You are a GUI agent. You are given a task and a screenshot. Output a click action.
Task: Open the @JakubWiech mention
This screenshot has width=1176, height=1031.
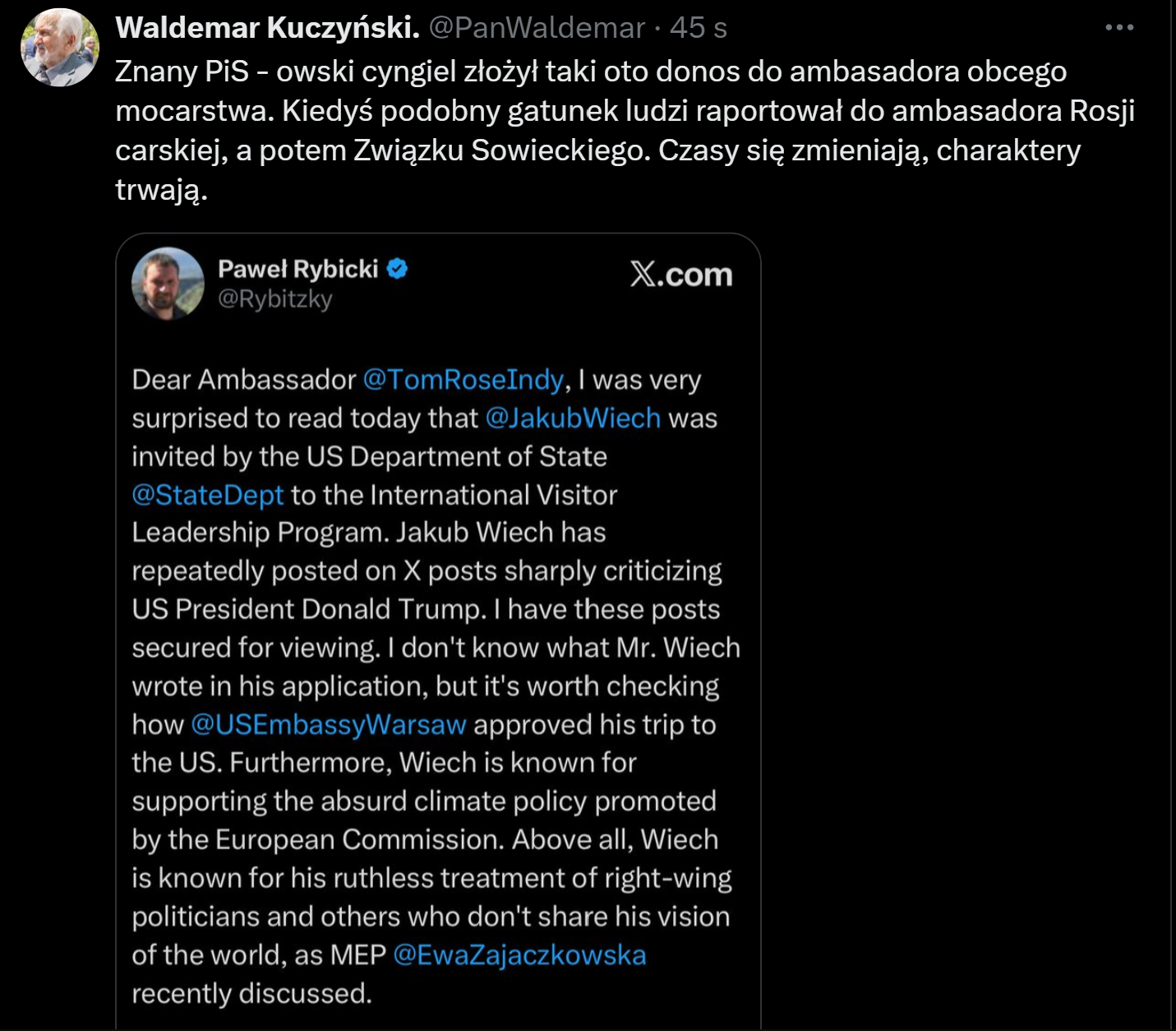tap(573, 418)
